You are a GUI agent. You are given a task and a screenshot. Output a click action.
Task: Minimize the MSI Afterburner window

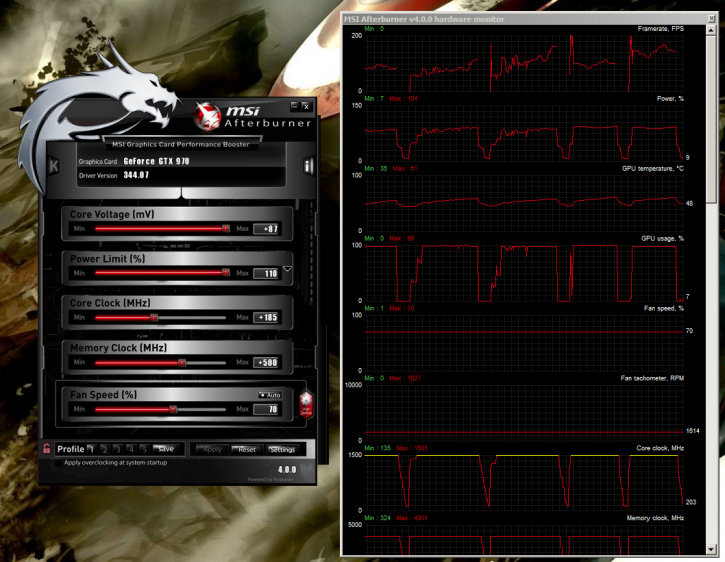click(x=295, y=106)
